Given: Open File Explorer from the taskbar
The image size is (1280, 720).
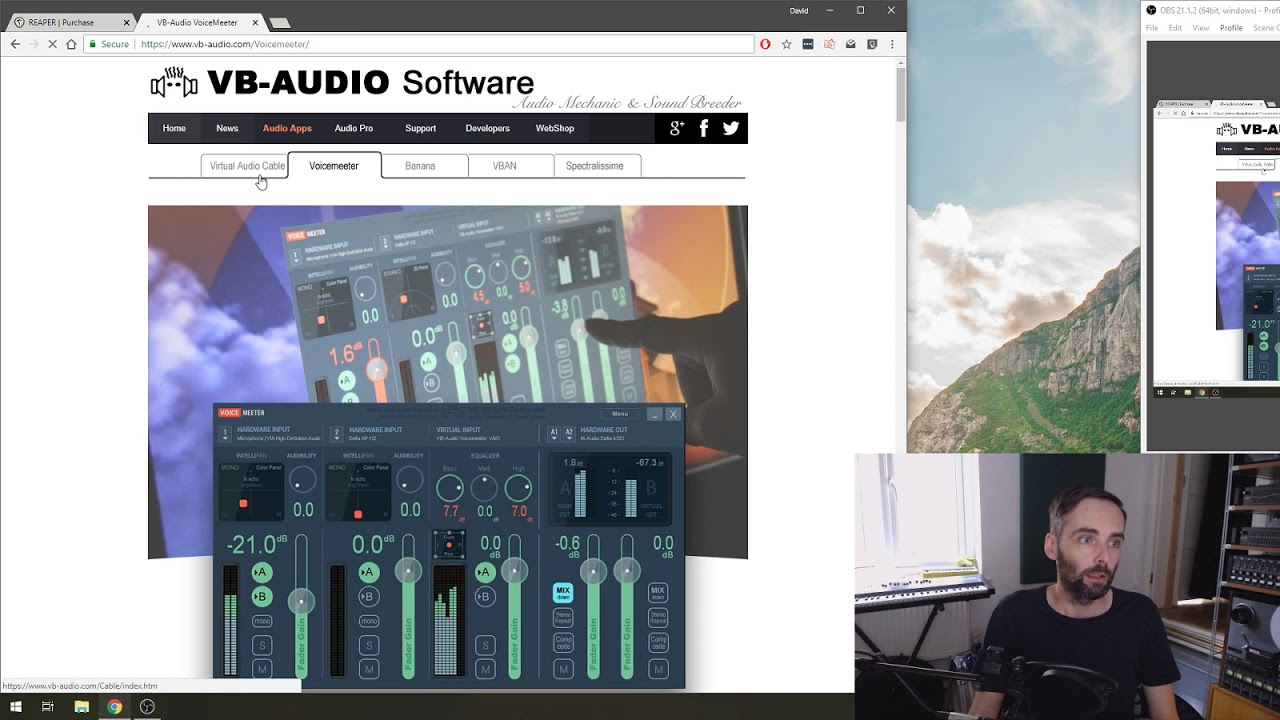Looking at the screenshot, I should click(x=82, y=706).
